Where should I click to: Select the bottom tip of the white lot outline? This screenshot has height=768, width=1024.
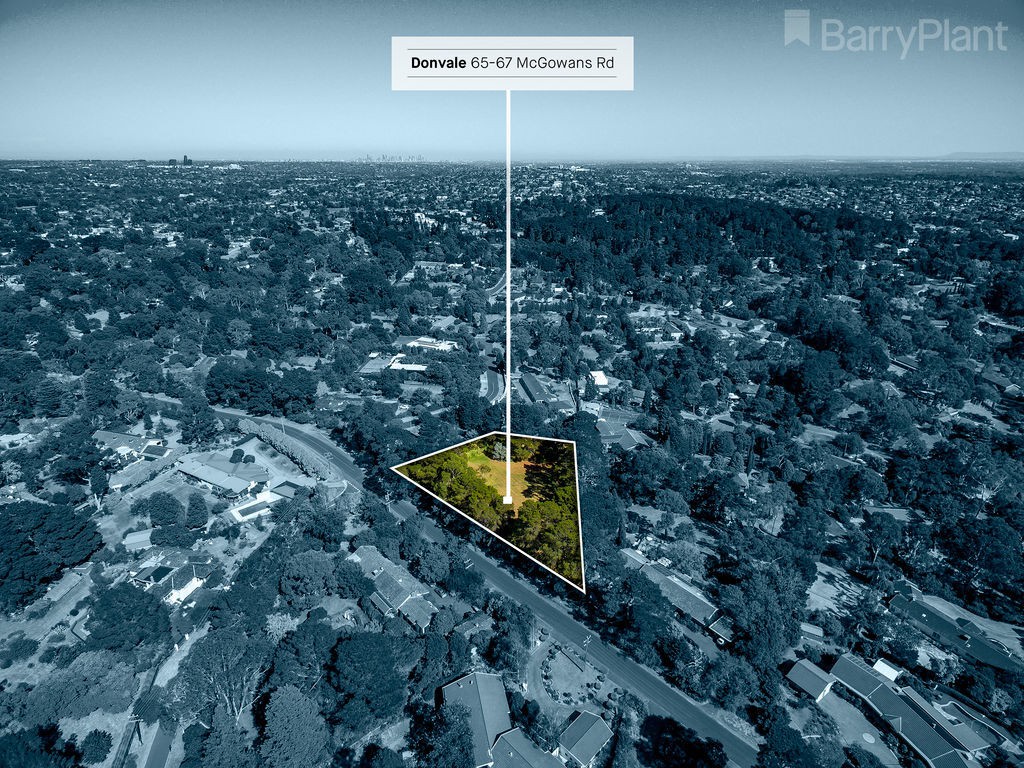tap(583, 590)
